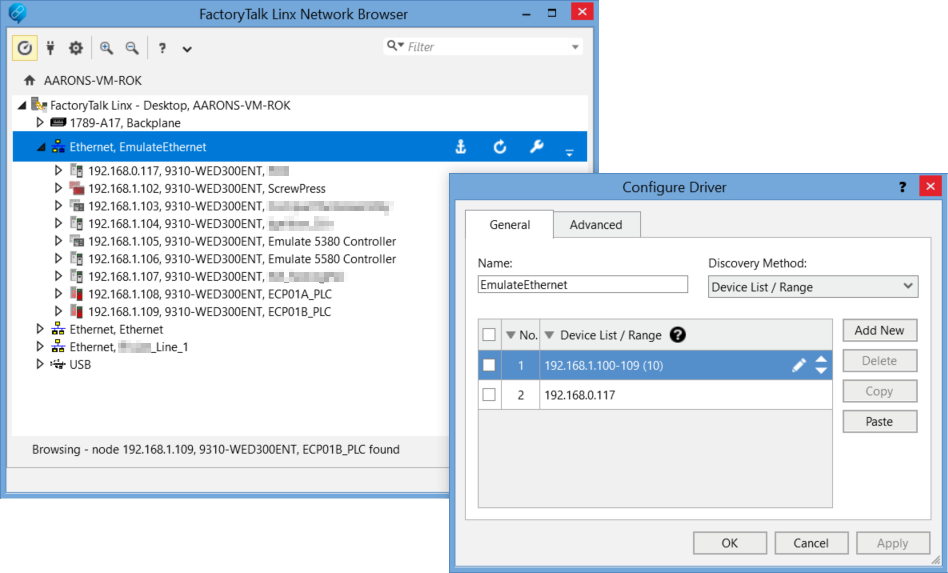Toggle the continuous browse icon in toolbar

point(25,48)
